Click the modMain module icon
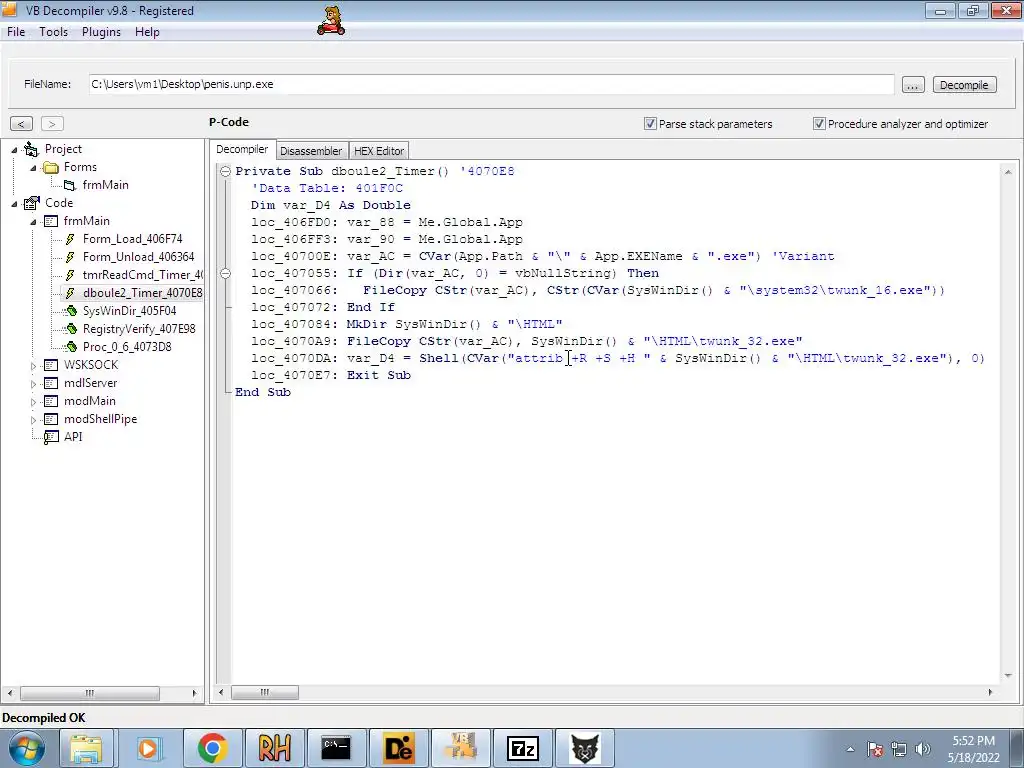This screenshot has height=768, width=1024. tap(50, 401)
